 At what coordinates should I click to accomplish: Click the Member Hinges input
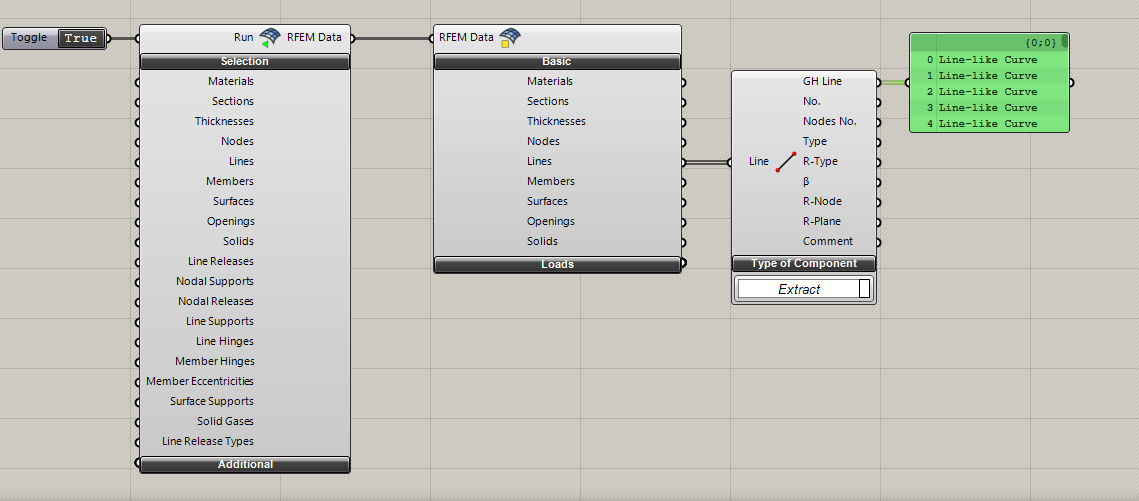click(215, 361)
